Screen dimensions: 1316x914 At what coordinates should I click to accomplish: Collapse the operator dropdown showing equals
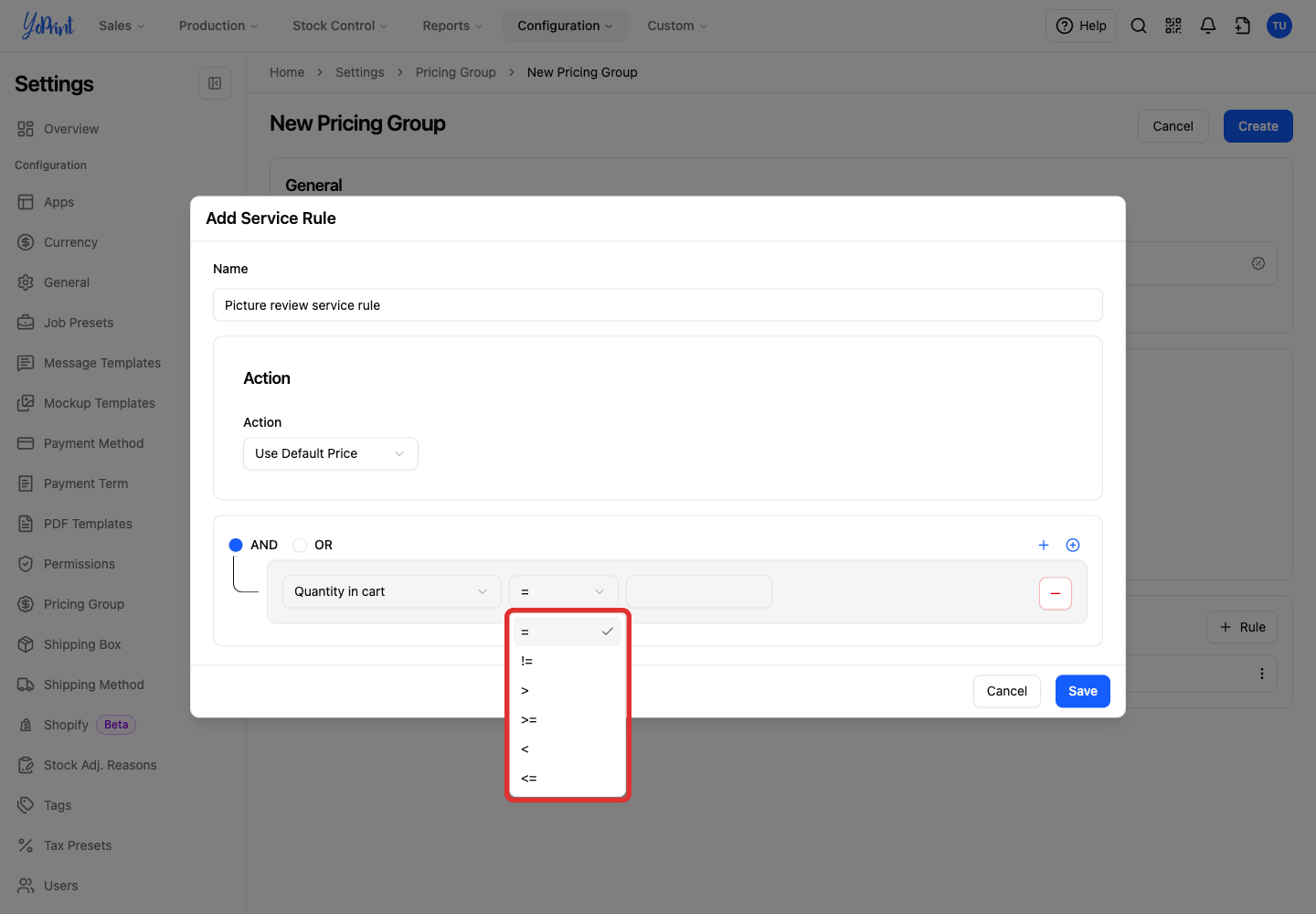[x=564, y=591]
